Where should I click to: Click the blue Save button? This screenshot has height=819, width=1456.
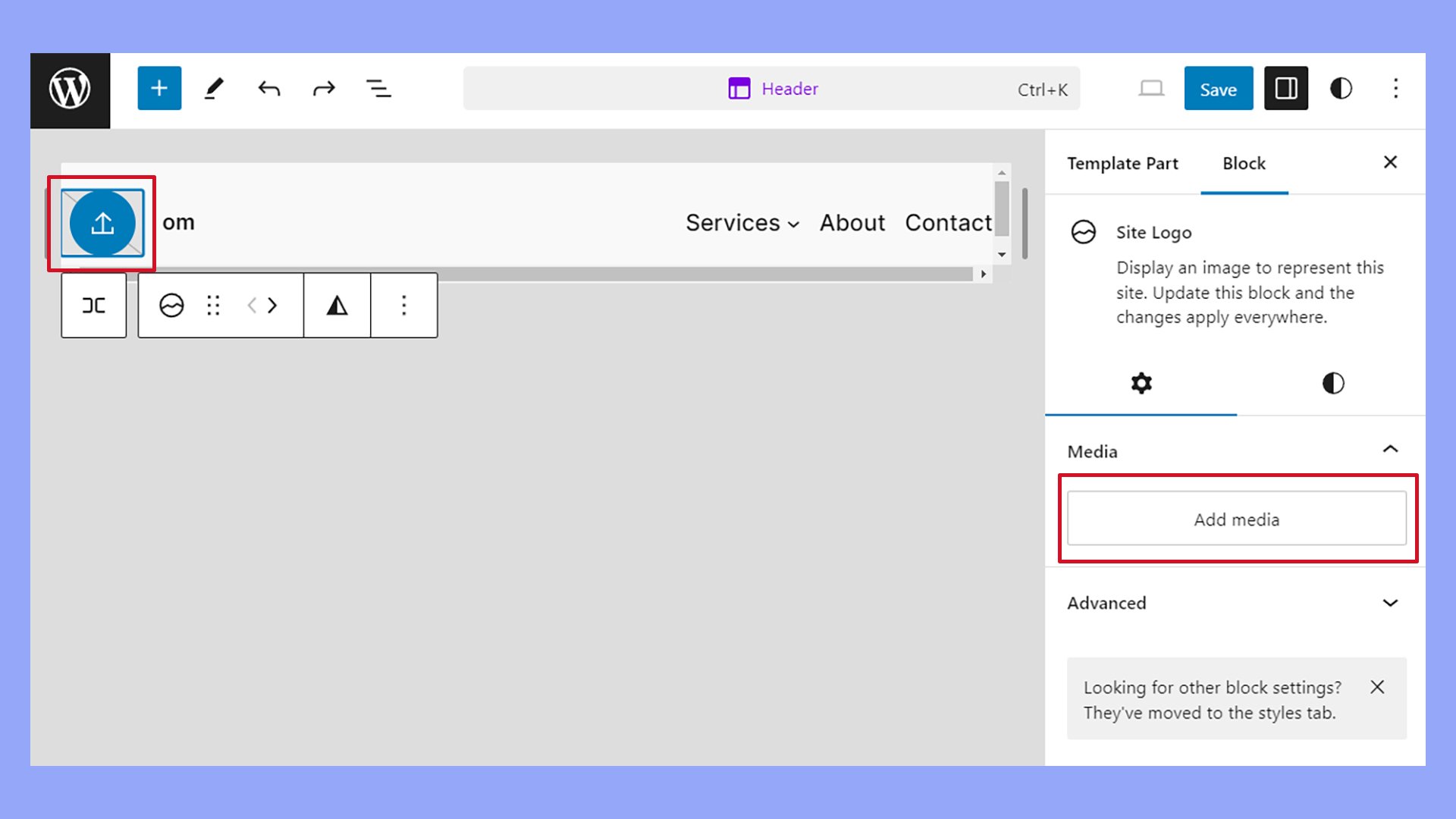[x=1219, y=89]
